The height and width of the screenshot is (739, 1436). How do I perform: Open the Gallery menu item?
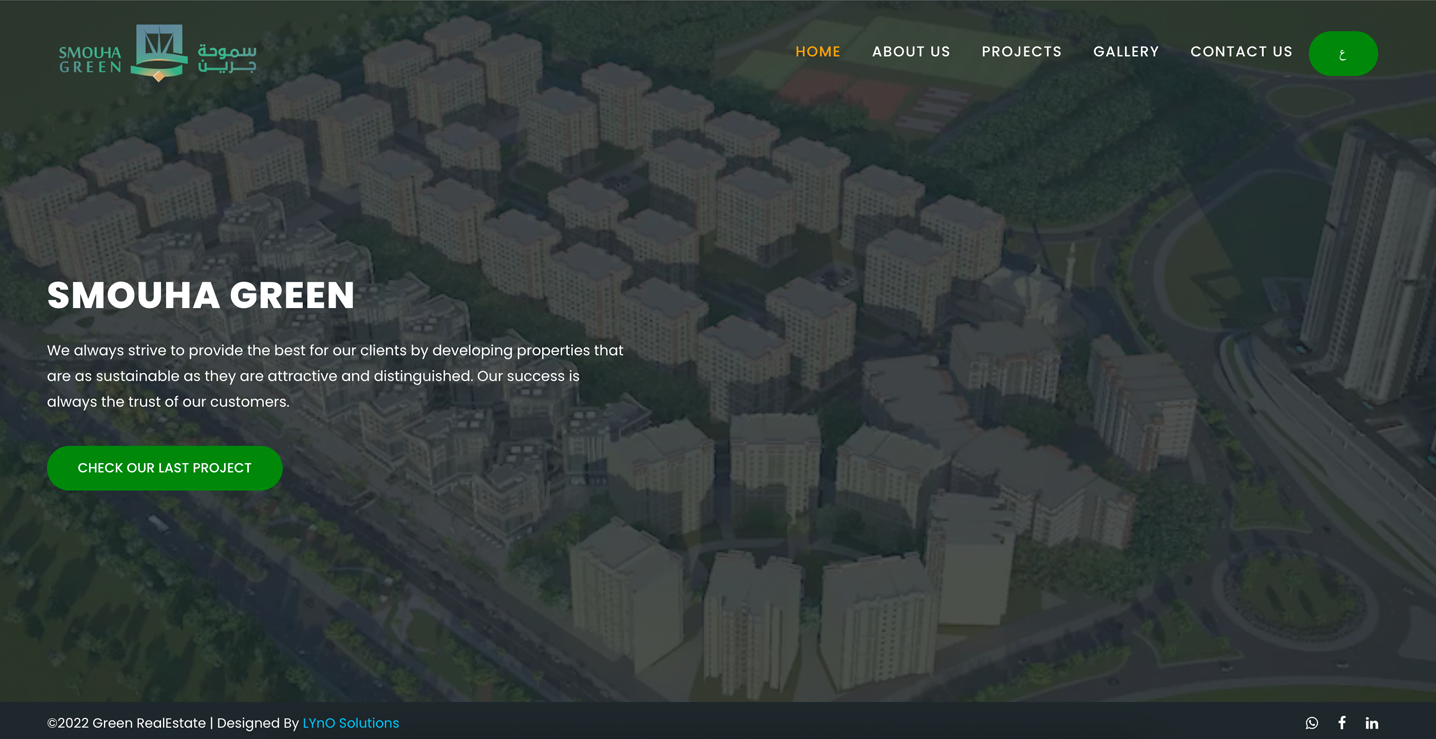(1126, 52)
